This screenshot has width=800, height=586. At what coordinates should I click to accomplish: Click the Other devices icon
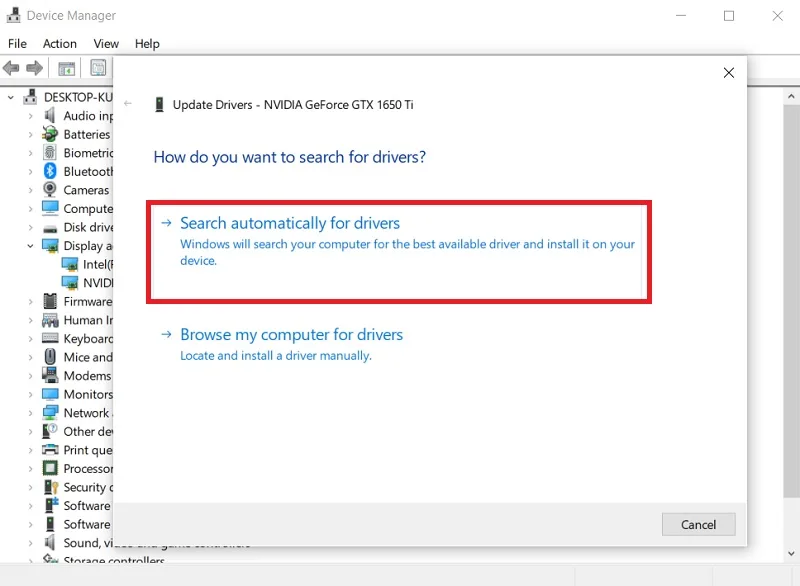(x=50, y=431)
